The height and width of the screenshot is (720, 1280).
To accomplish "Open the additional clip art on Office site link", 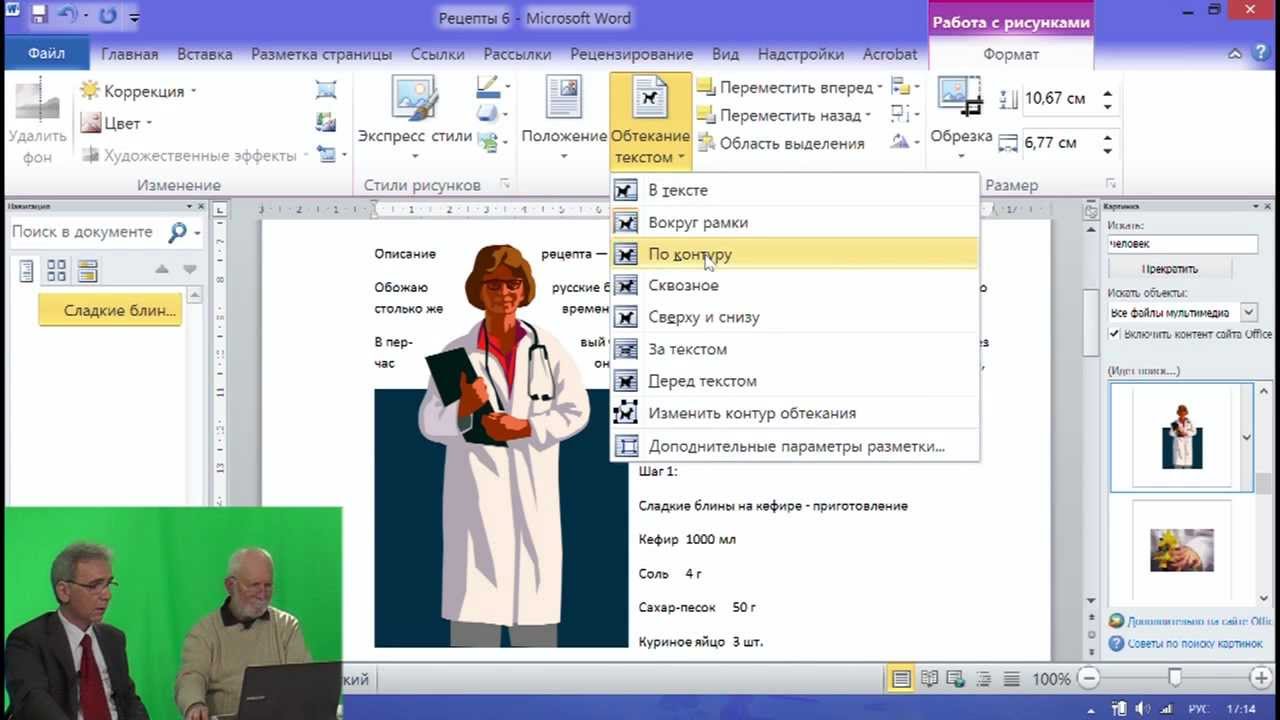I will click(1199, 621).
